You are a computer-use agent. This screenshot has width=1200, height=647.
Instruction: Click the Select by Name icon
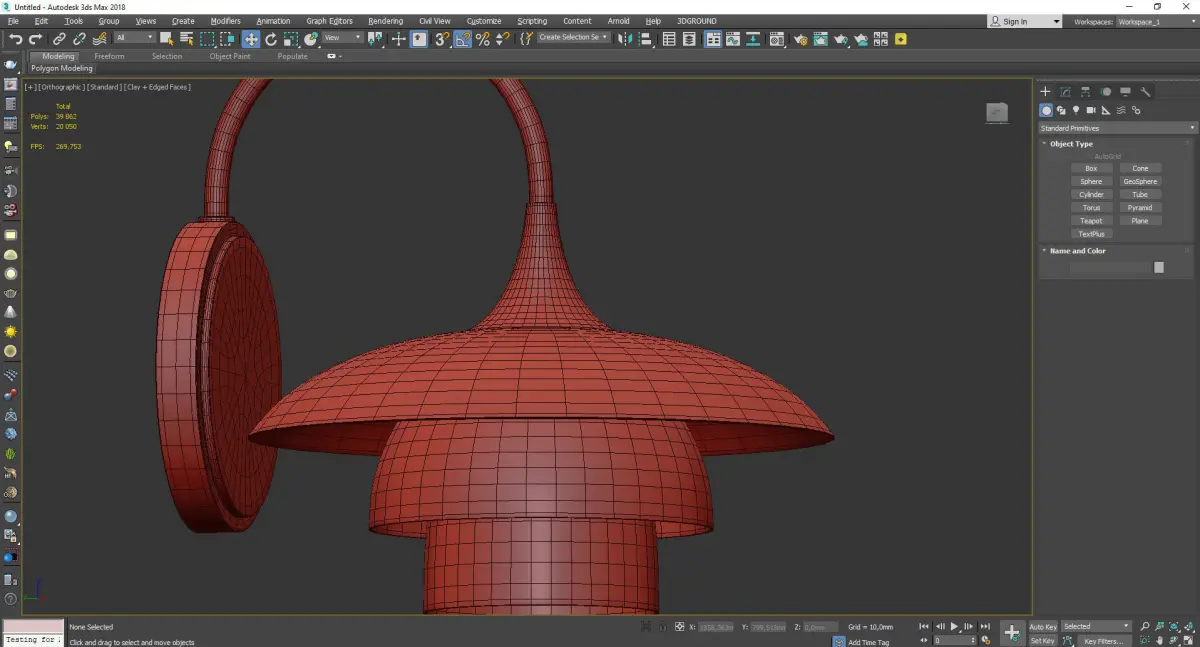186,39
